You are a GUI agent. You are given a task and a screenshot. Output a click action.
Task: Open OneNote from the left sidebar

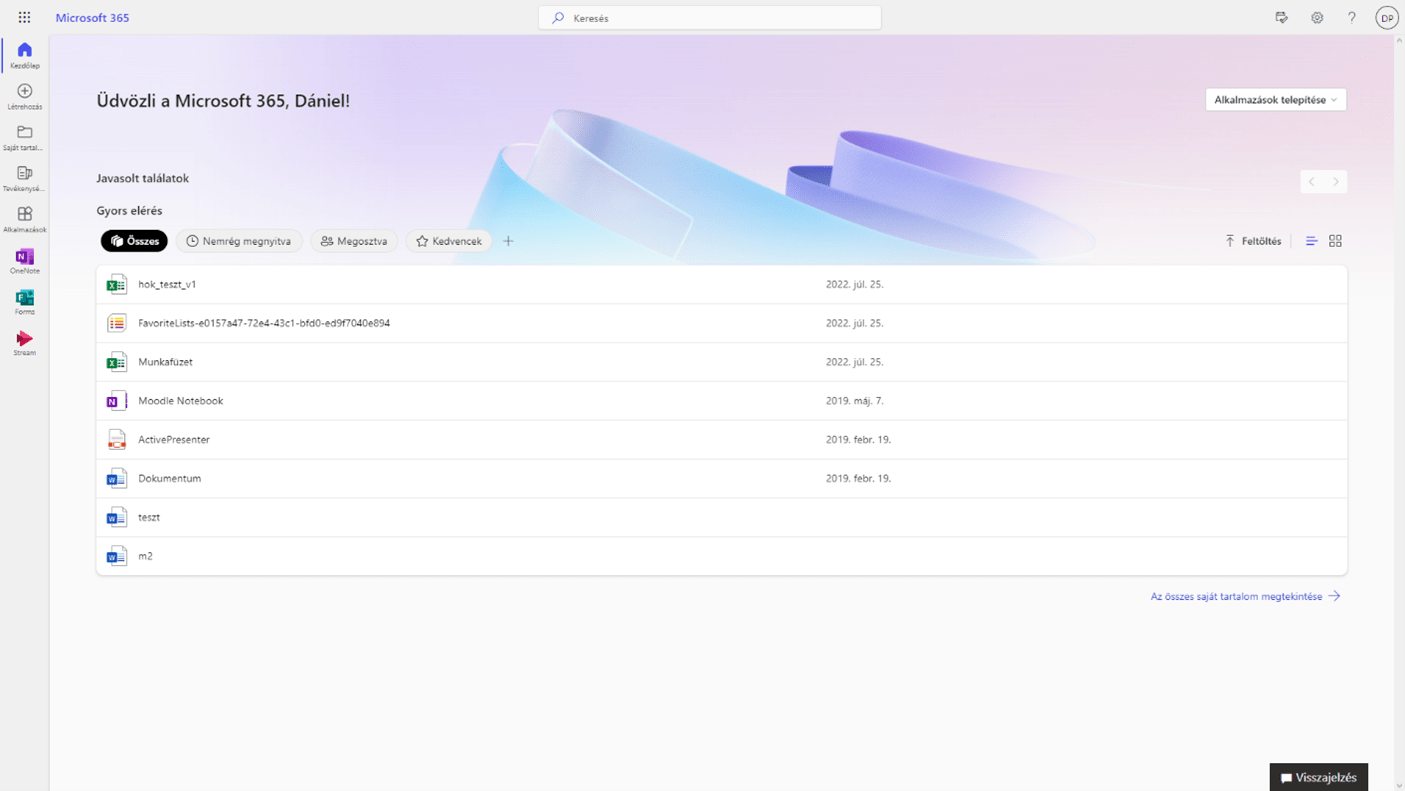point(24,260)
